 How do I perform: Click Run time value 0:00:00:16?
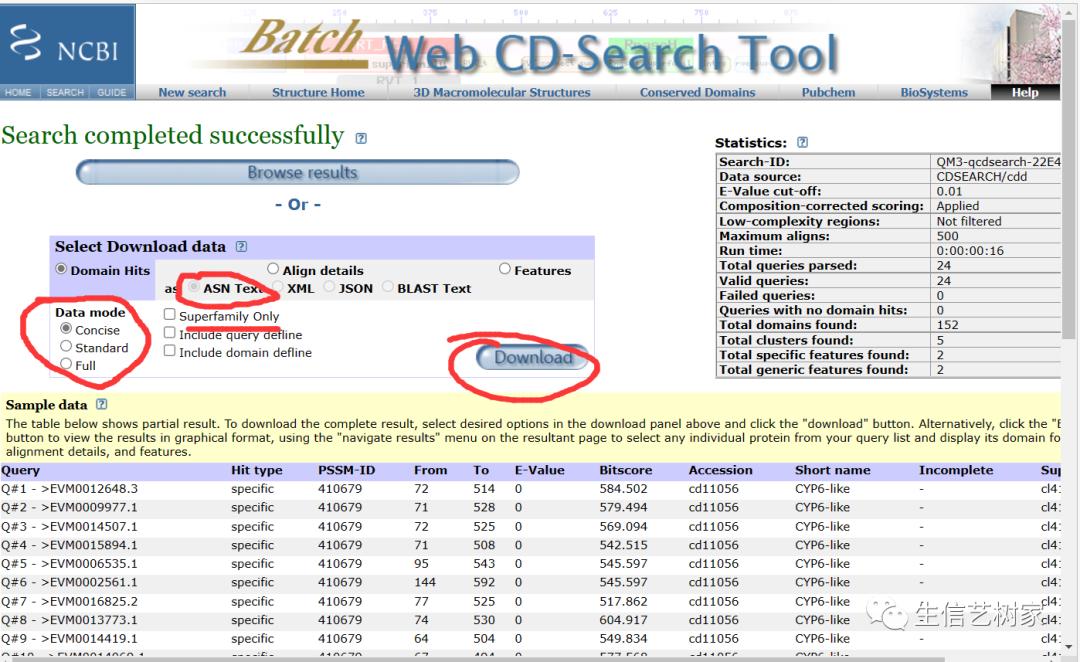(x=970, y=251)
